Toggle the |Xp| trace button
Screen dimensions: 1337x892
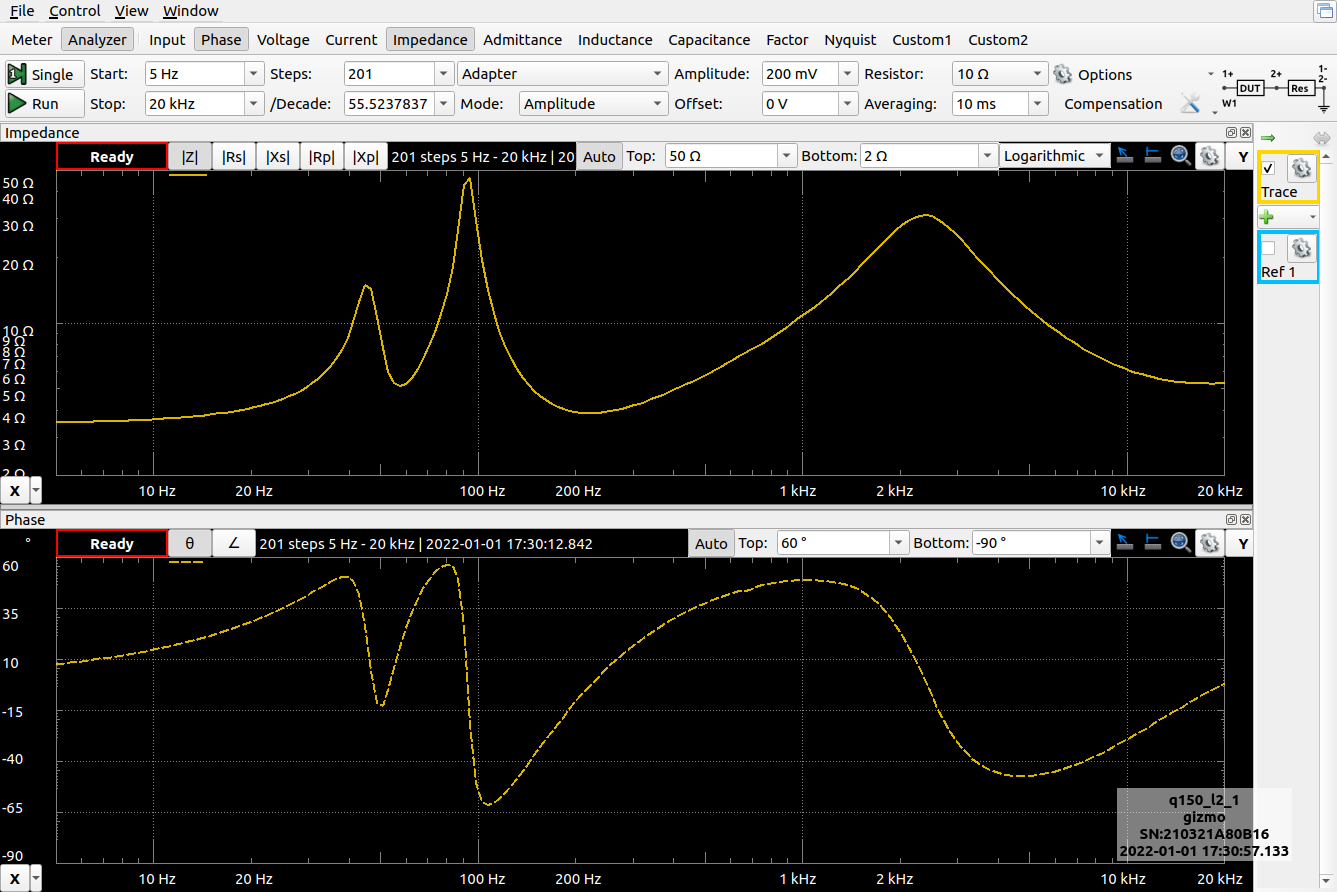[x=366, y=156]
